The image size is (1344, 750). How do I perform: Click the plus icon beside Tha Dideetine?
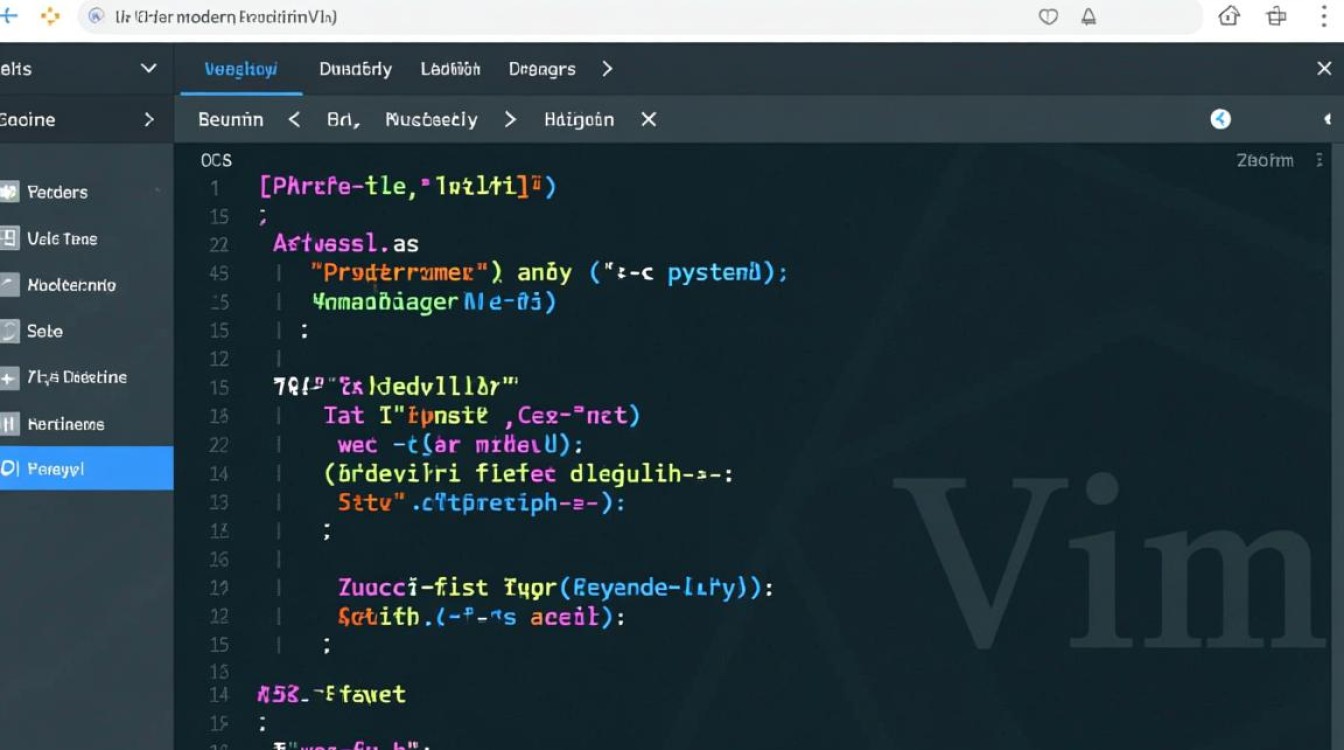(9, 378)
